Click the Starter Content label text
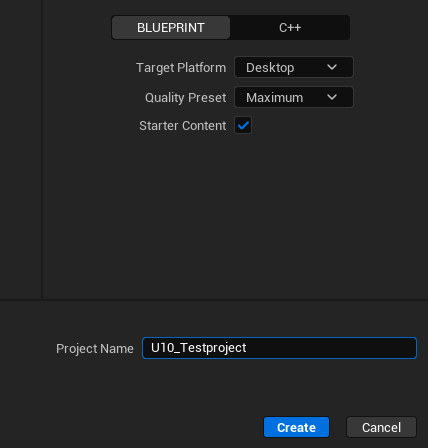The width and height of the screenshot is (428, 448). pyautogui.click(x=183, y=126)
